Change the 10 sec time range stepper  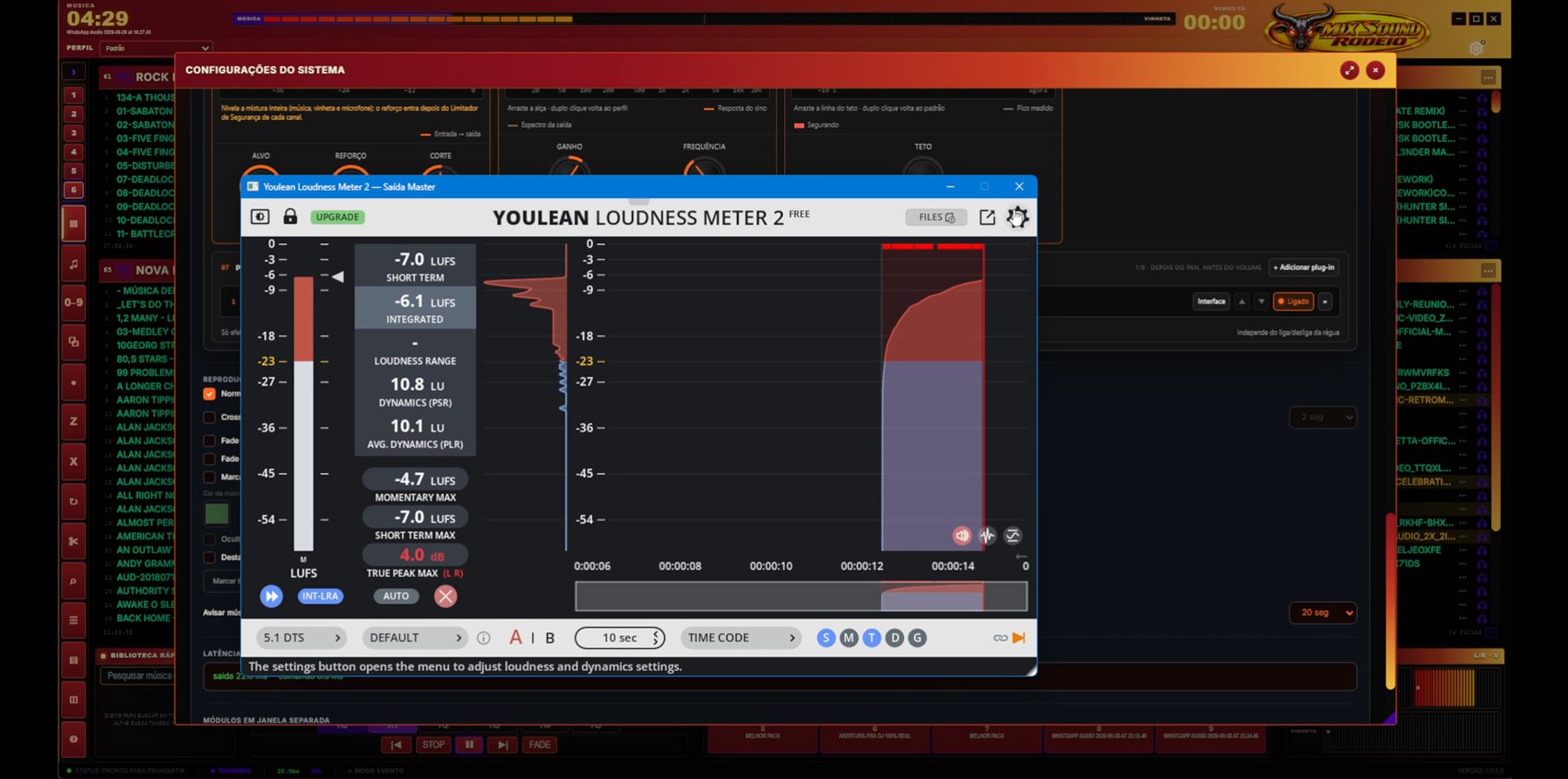coord(620,638)
